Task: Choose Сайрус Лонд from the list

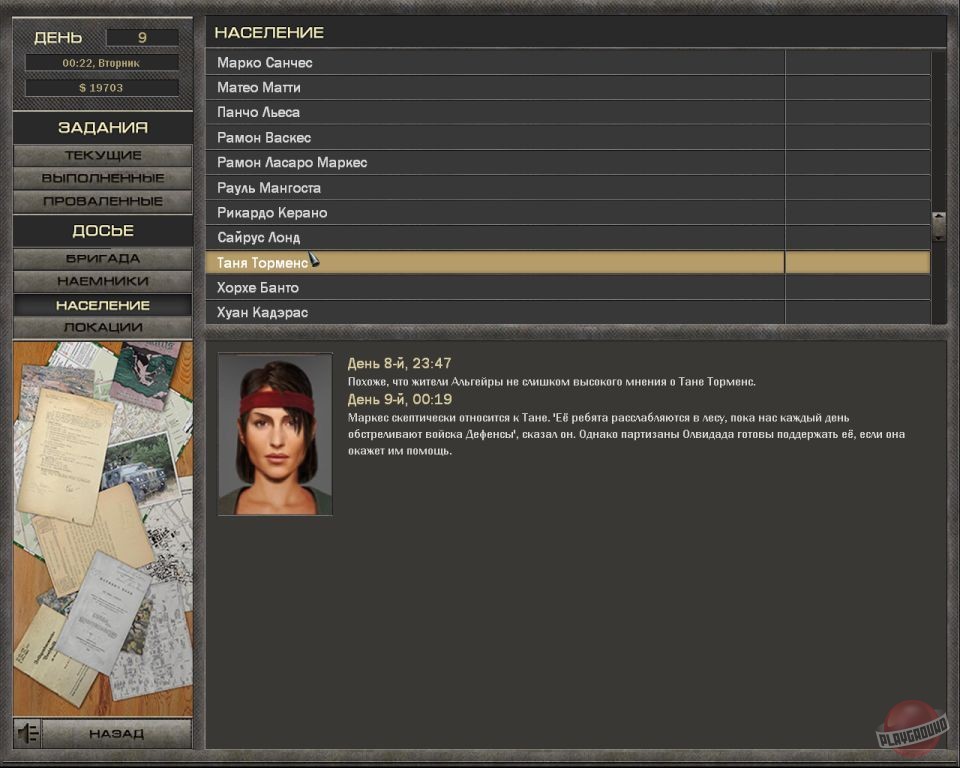Action: pyautogui.click(x=568, y=238)
